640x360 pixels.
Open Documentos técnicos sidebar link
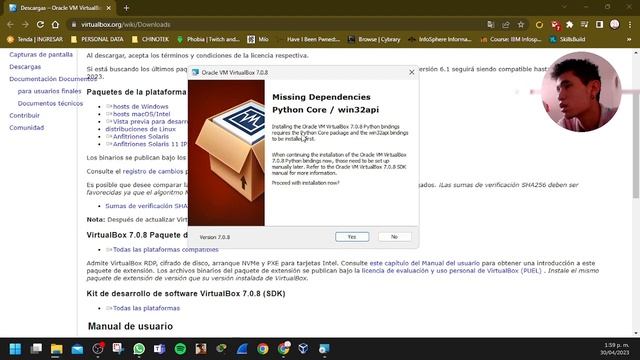click(x=50, y=103)
